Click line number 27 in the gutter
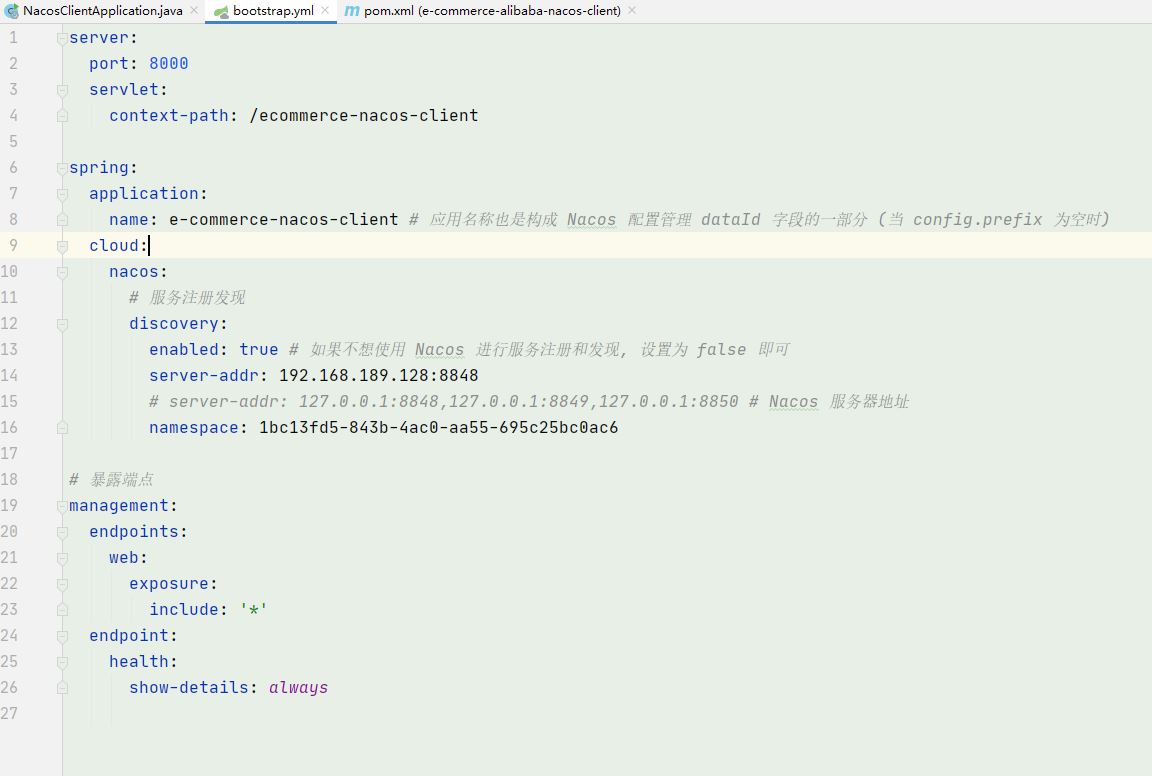 coord(9,714)
